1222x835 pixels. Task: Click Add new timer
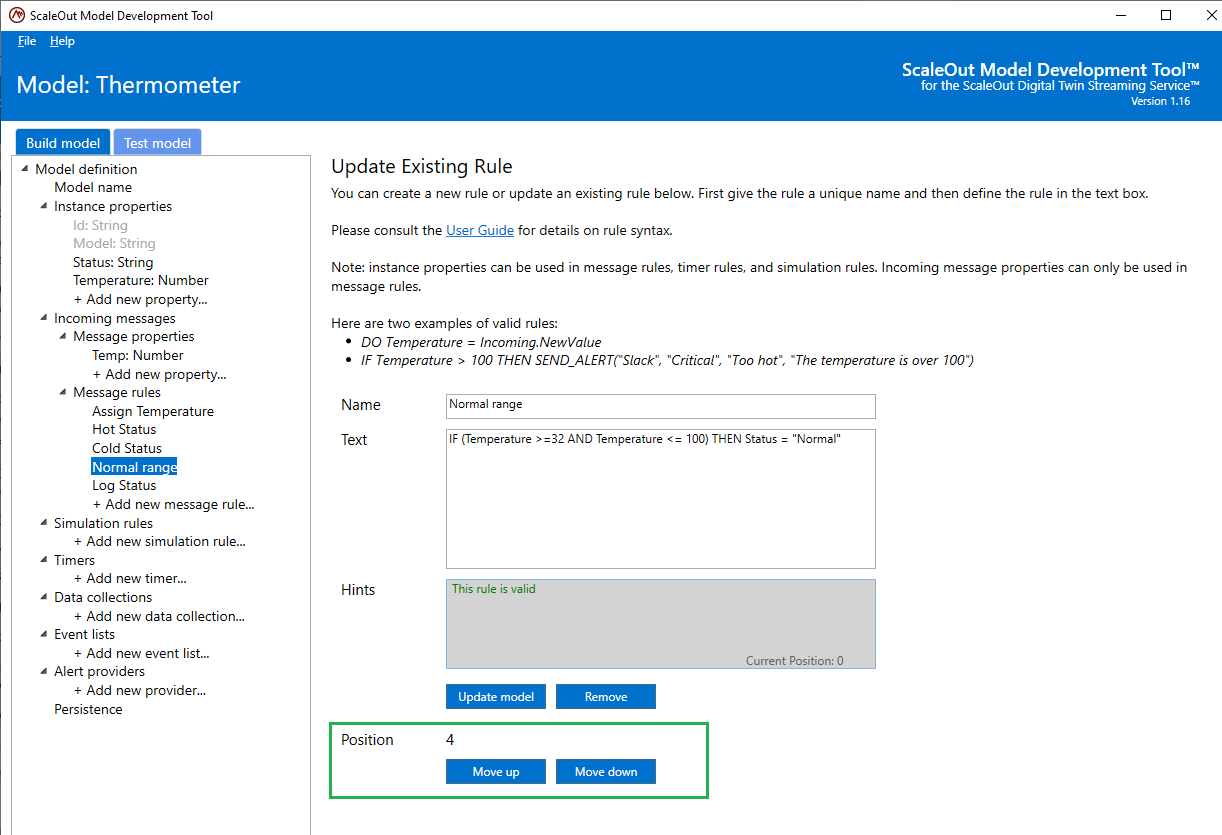click(x=130, y=578)
